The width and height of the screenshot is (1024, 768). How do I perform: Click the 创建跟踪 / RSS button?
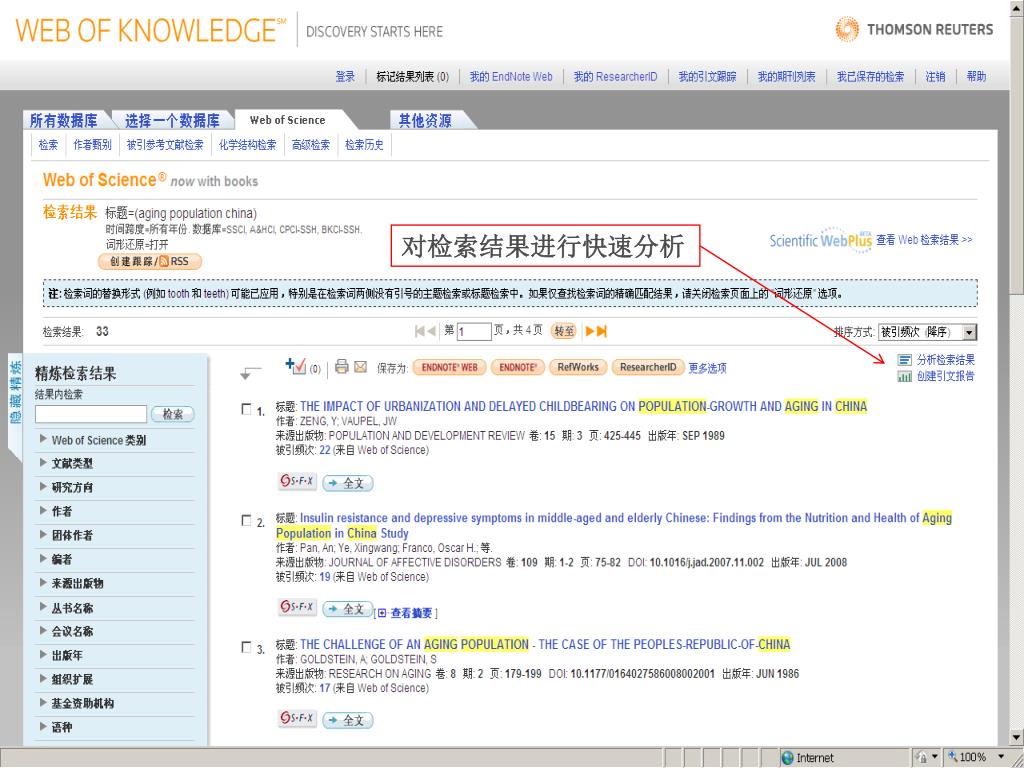point(150,261)
